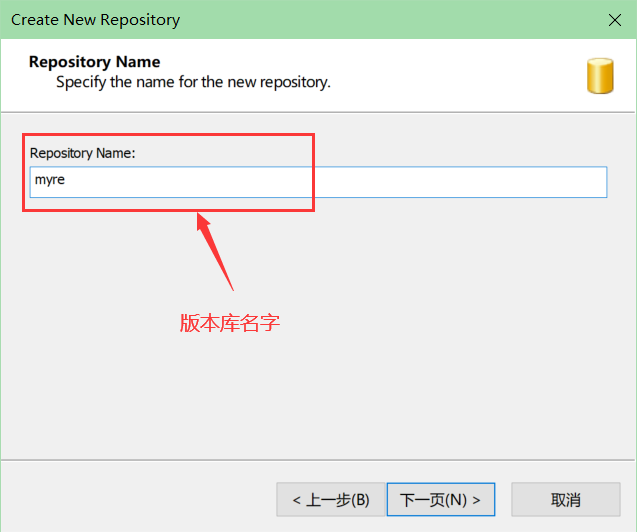Screen dimensions: 637x532
Task: Proceed with the 下一页(N) button
Action: tap(441, 500)
